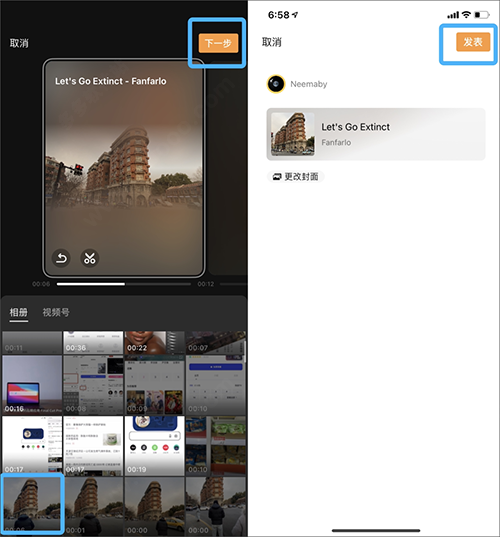Select the 00:22 video thumbnail
500x537 pixels.
154,342
